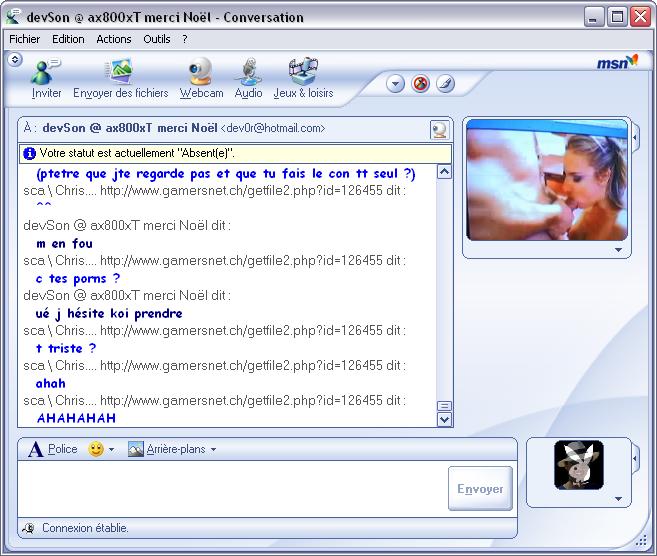Click the uppercase chat message 'AHAHAHAH'
This screenshot has height=556, width=657.
pos(76,418)
